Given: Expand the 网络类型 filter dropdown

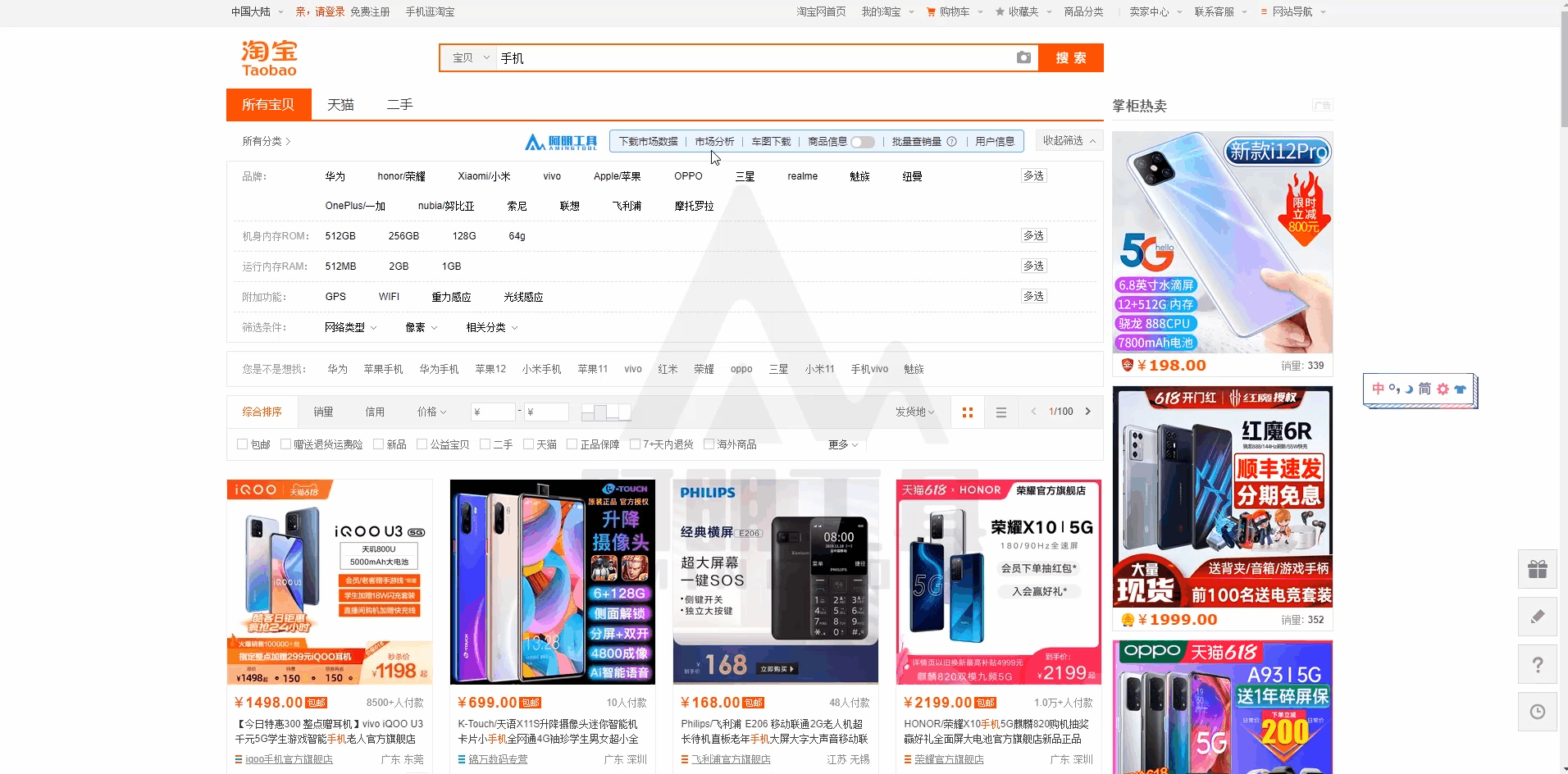Looking at the screenshot, I should pos(350,327).
